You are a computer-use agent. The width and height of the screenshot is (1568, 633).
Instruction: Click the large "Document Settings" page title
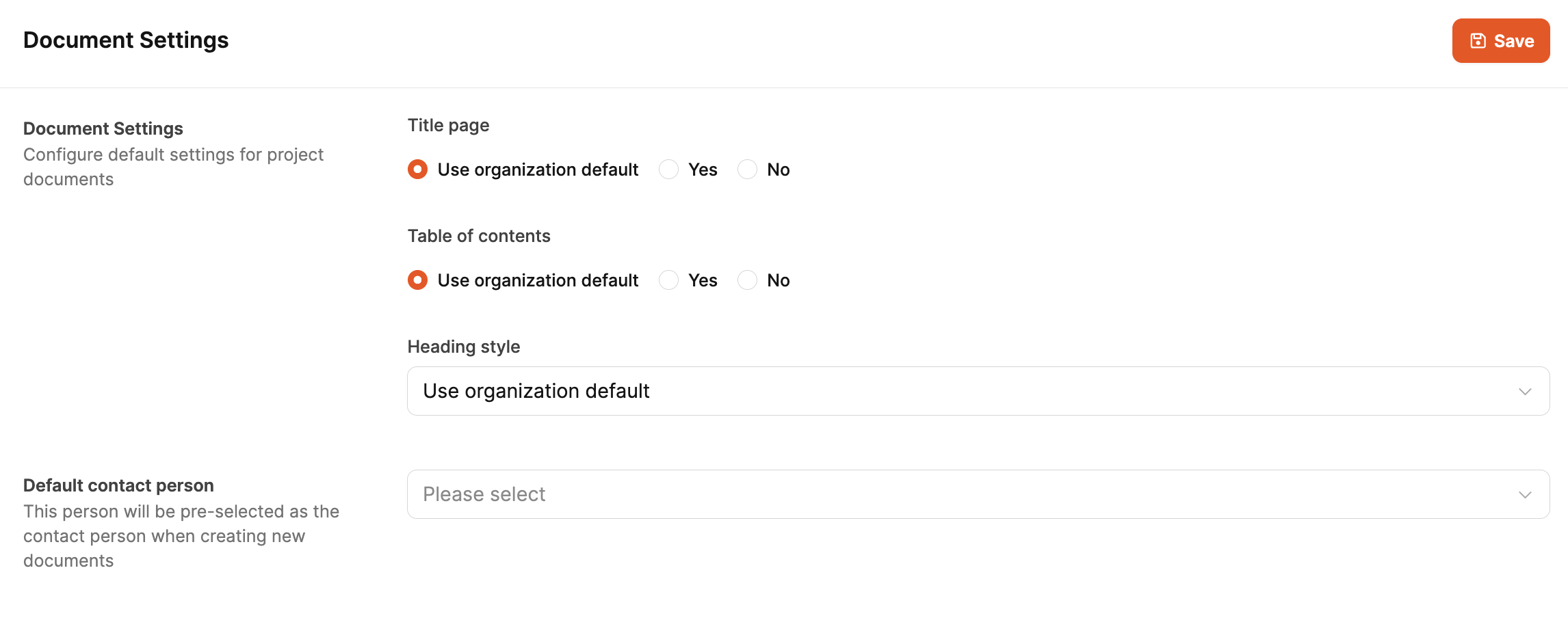pyautogui.click(x=126, y=40)
